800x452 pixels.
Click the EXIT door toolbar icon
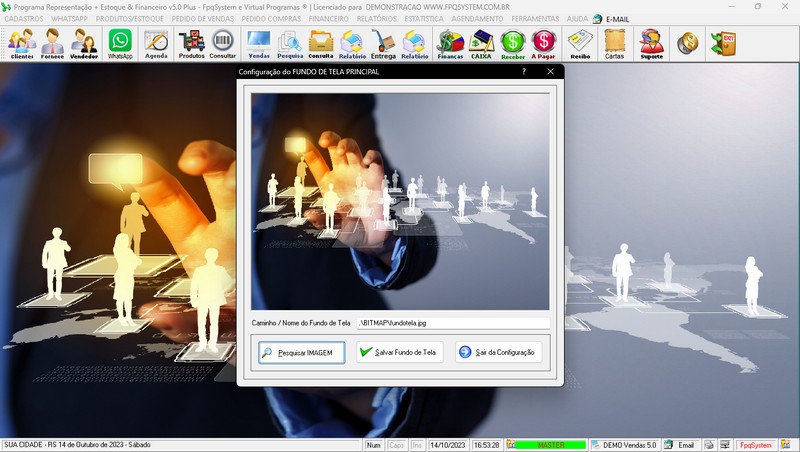pyautogui.click(x=723, y=43)
